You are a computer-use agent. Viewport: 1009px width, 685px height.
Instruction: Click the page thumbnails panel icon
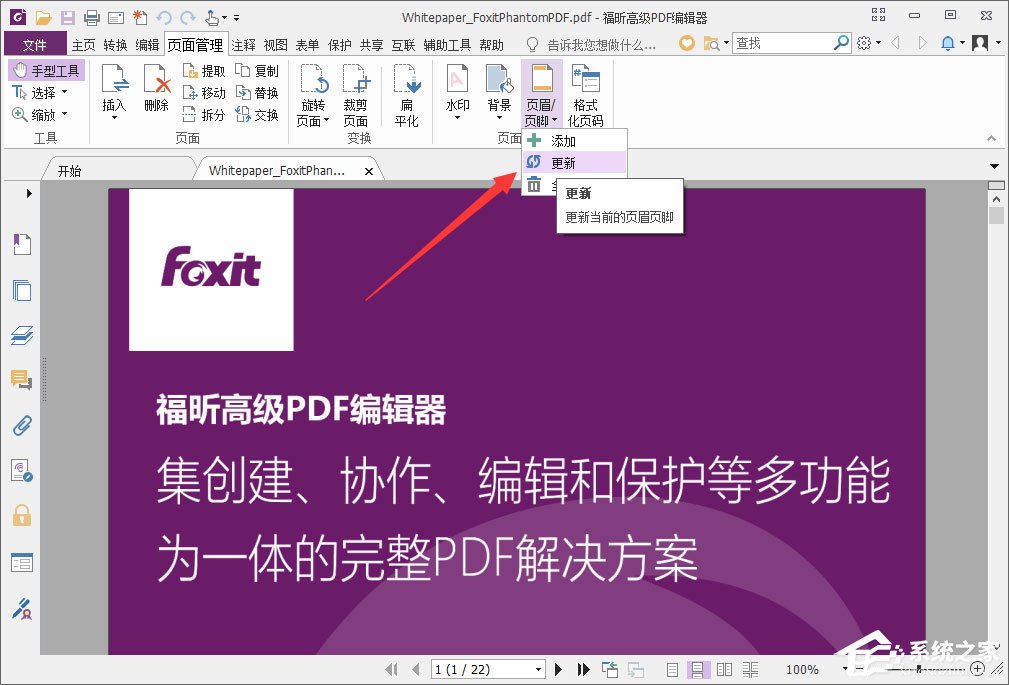(22, 290)
